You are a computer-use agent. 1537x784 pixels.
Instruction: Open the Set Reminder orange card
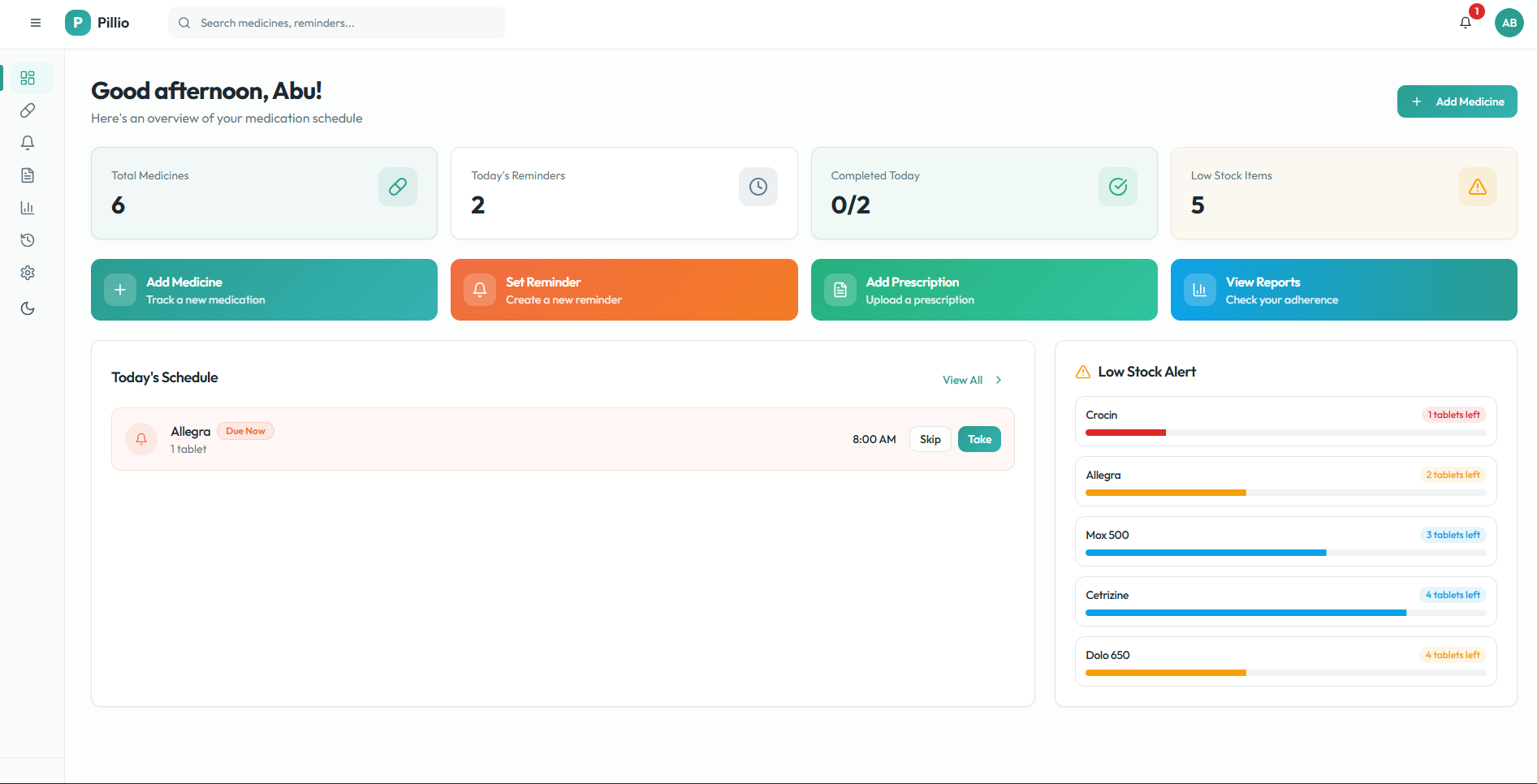click(624, 290)
